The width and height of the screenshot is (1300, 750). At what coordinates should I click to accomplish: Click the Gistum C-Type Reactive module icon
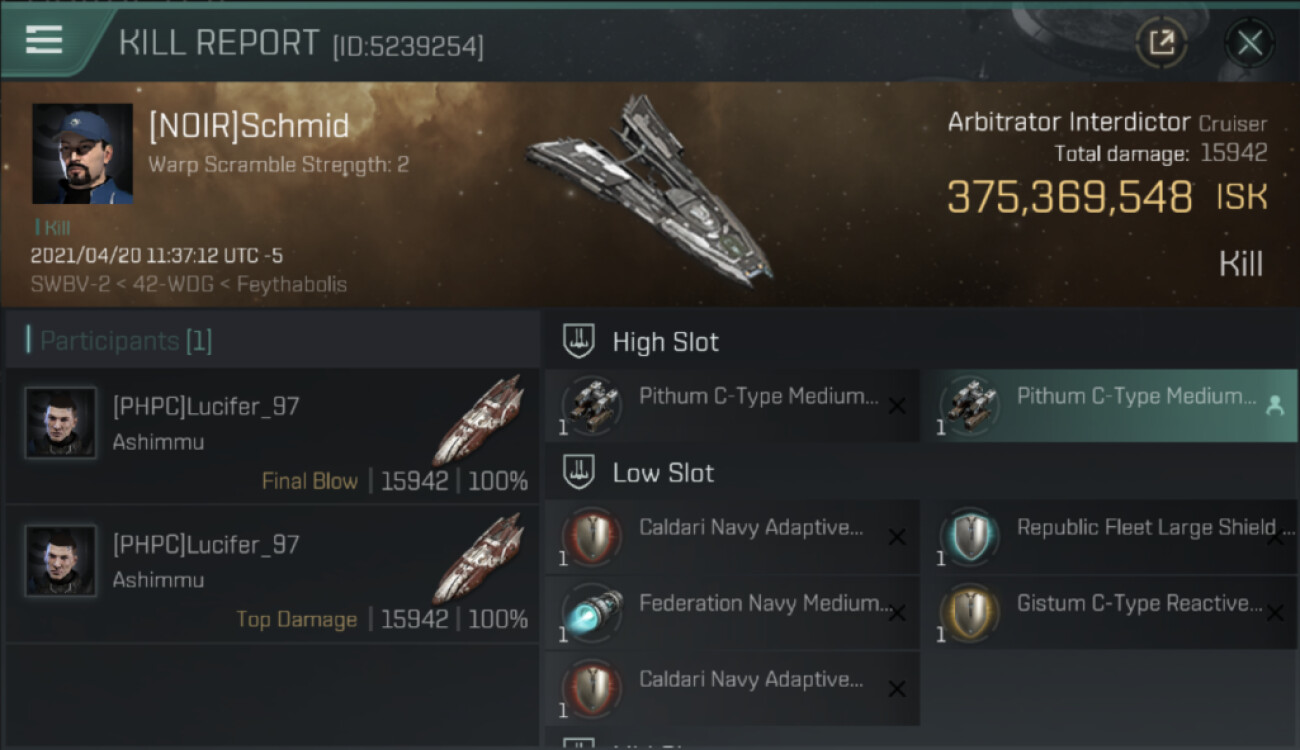(x=970, y=613)
